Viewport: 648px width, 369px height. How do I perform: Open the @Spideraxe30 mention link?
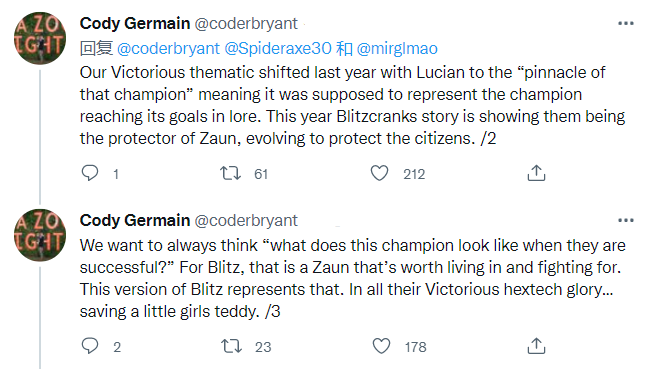(278, 49)
